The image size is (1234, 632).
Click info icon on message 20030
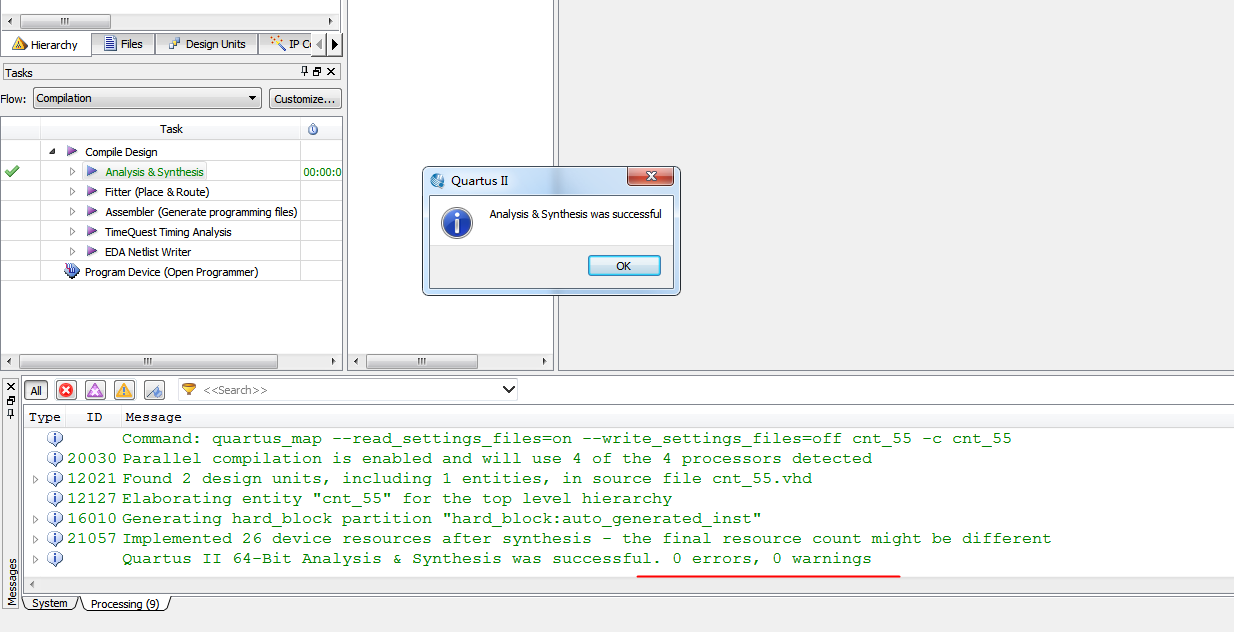point(56,458)
